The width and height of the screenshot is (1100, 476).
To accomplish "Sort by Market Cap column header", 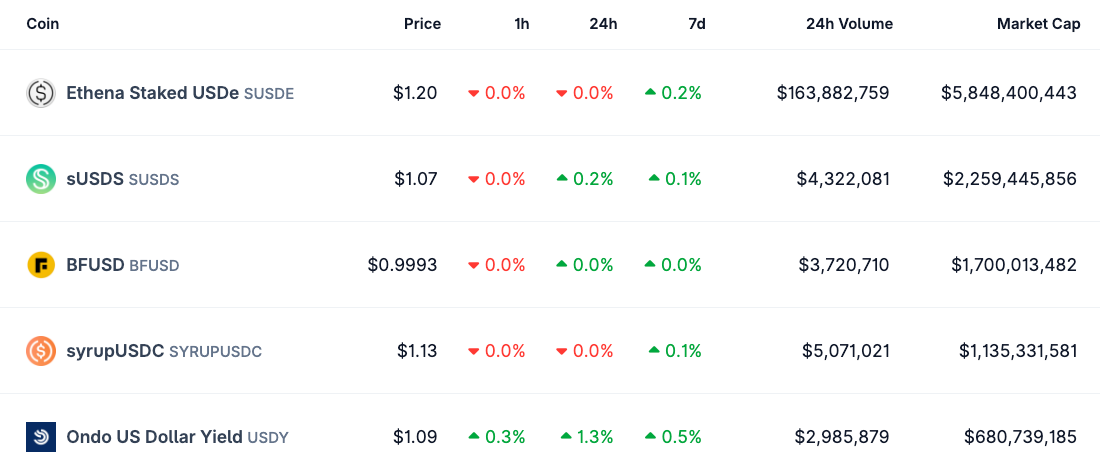I will click(1038, 24).
